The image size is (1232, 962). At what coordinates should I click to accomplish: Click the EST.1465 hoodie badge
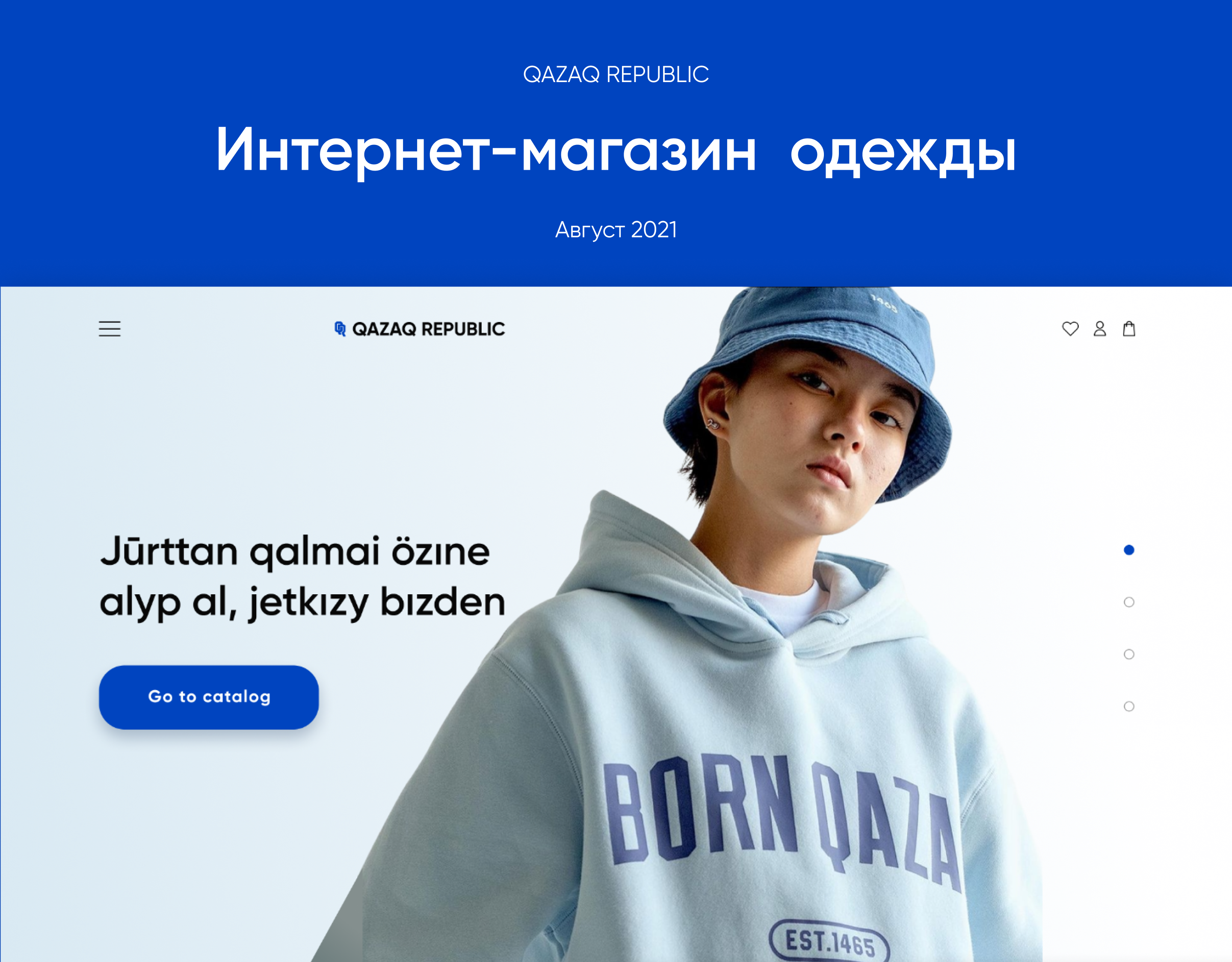829,941
